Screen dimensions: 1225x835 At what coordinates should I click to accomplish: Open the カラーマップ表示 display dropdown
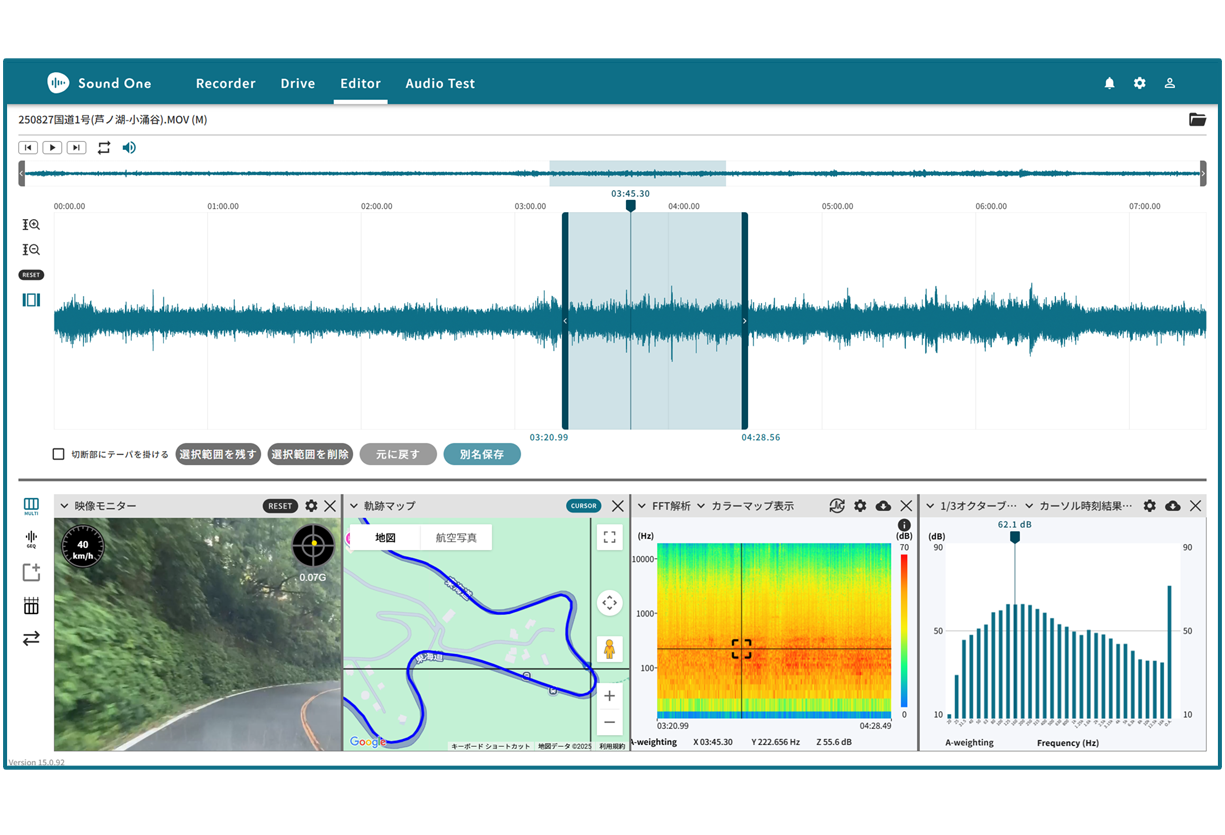pyautogui.click(x=745, y=506)
